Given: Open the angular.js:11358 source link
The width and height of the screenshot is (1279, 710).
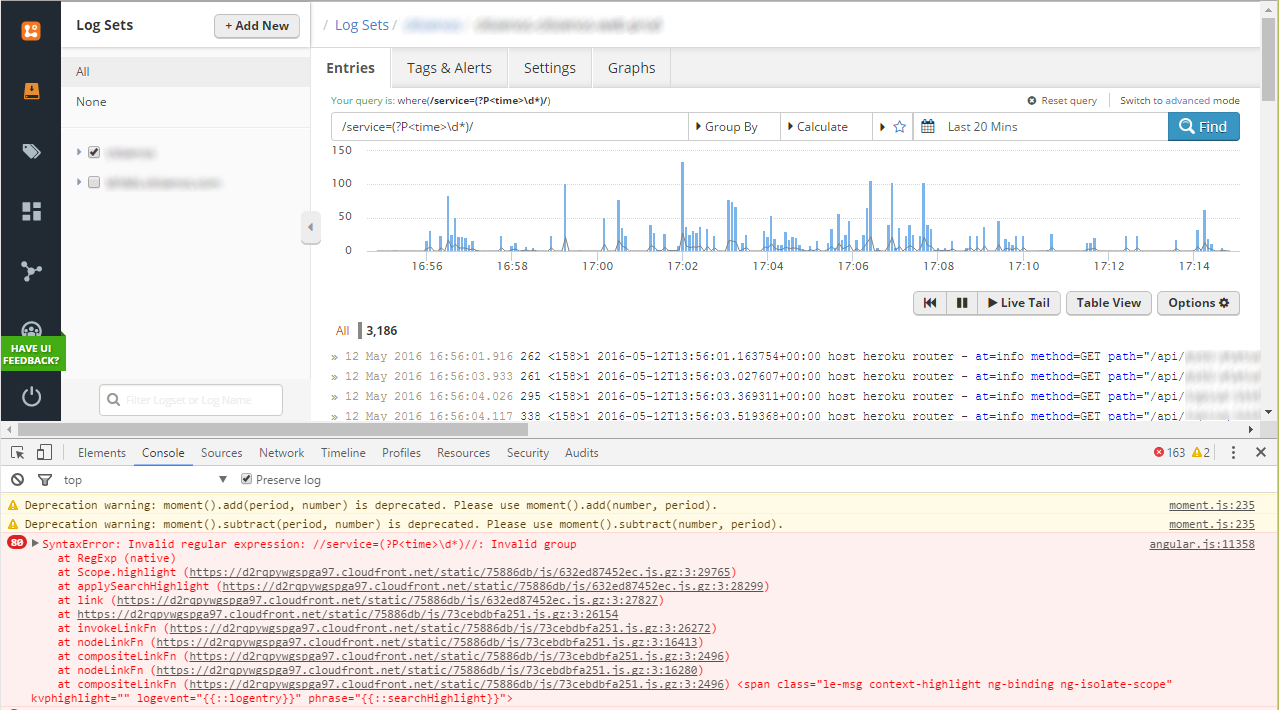Looking at the screenshot, I should coord(1202,544).
